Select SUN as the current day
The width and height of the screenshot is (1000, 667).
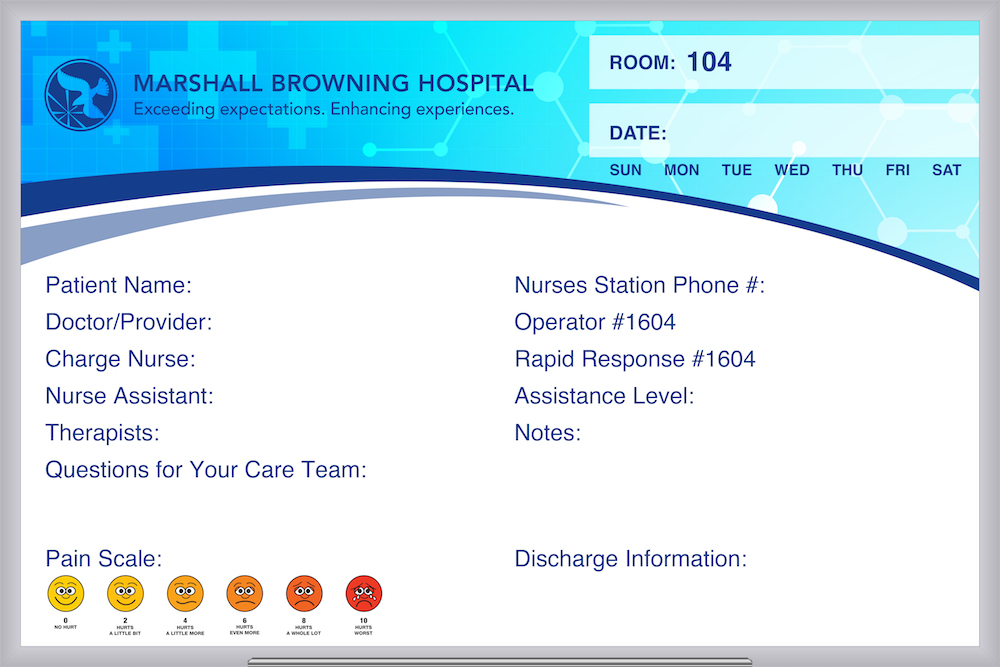click(625, 170)
